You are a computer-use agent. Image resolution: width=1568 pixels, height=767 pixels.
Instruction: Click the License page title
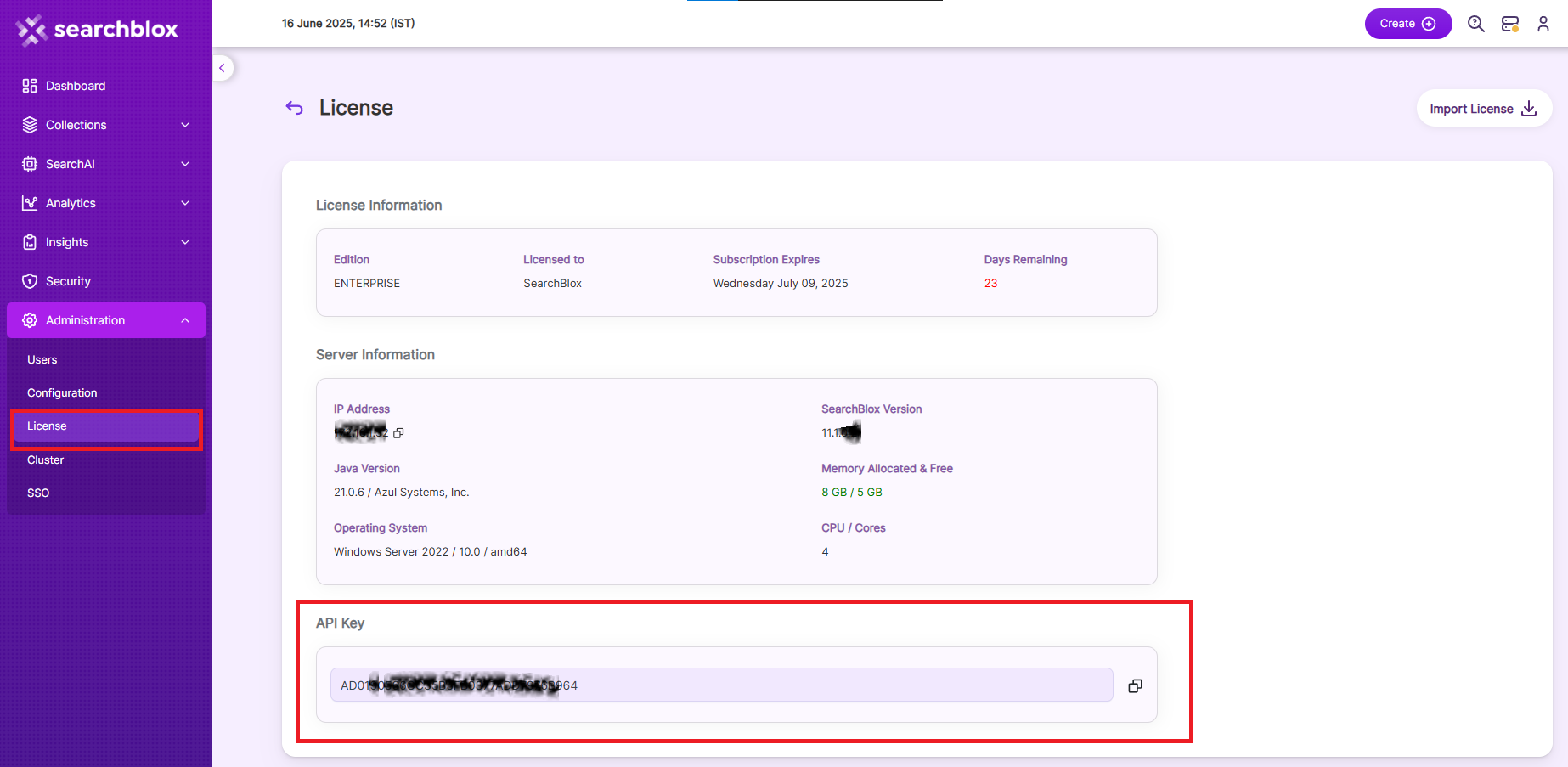click(356, 108)
